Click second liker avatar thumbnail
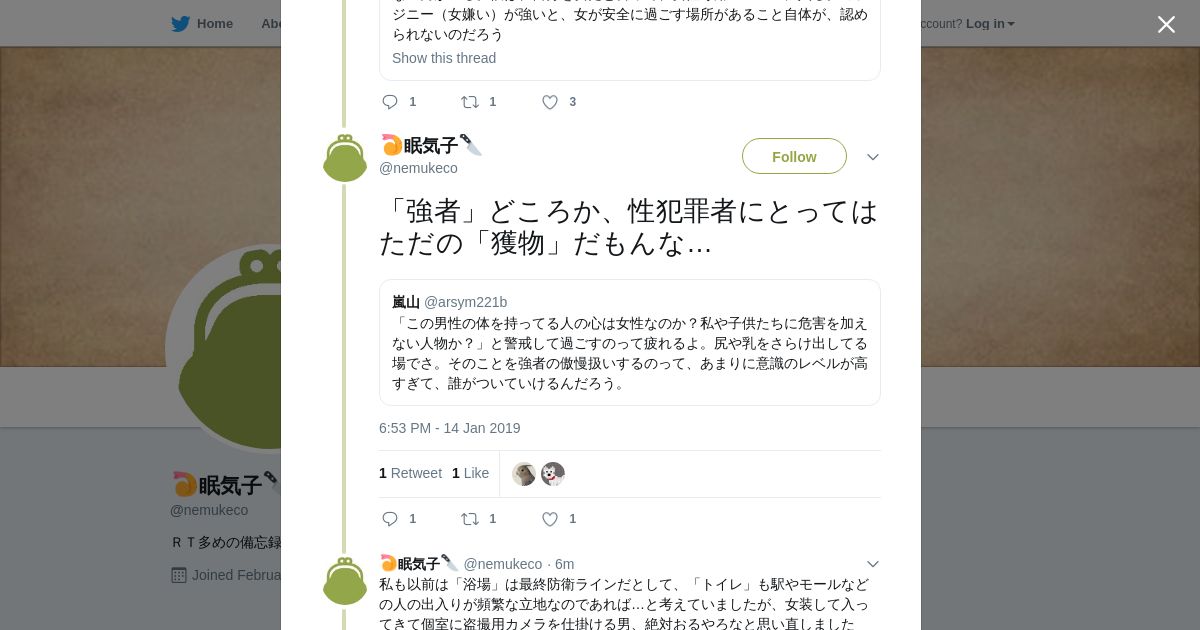 [x=553, y=474]
